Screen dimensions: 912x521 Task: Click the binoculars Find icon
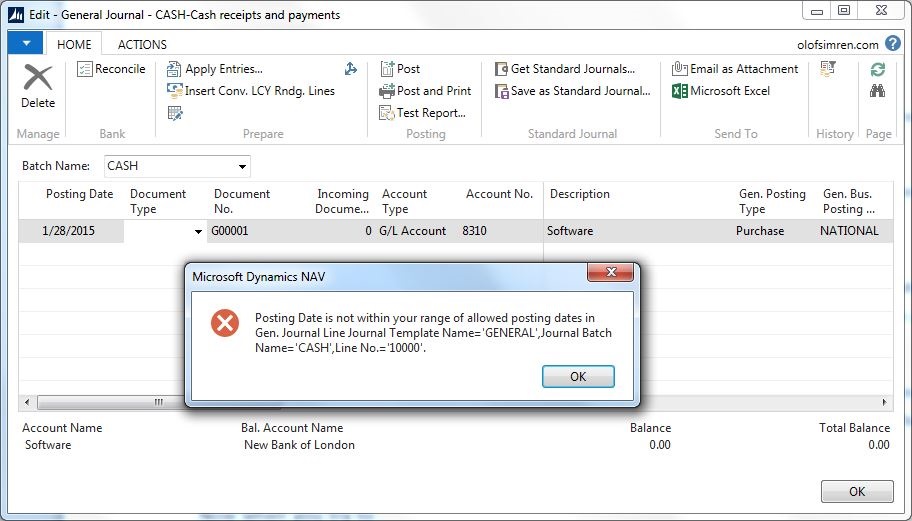[x=878, y=91]
